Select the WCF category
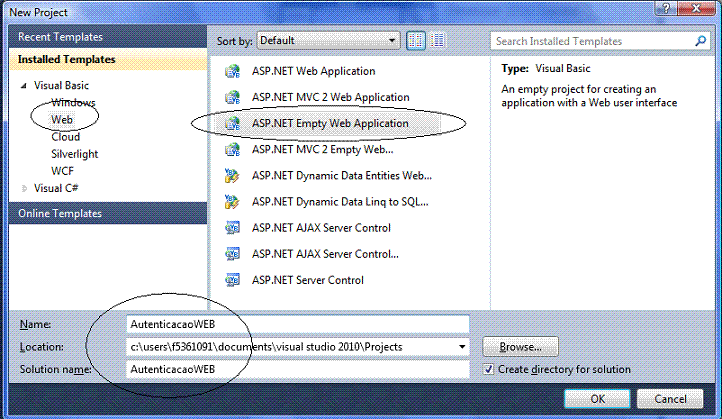This screenshot has height=419, width=722. click(x=62, y=171)
